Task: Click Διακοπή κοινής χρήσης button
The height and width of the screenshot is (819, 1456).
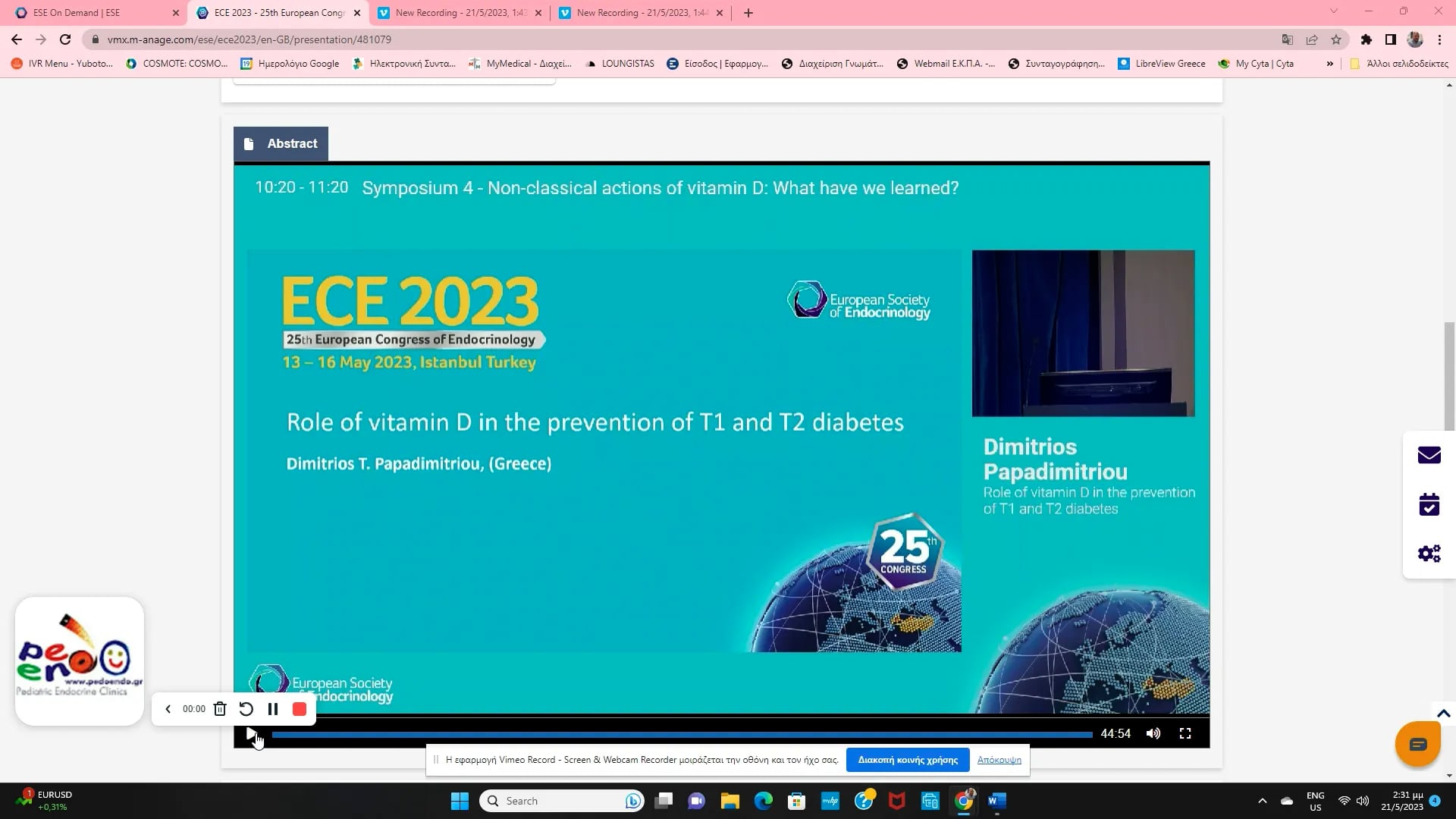Action: point(908,760)
